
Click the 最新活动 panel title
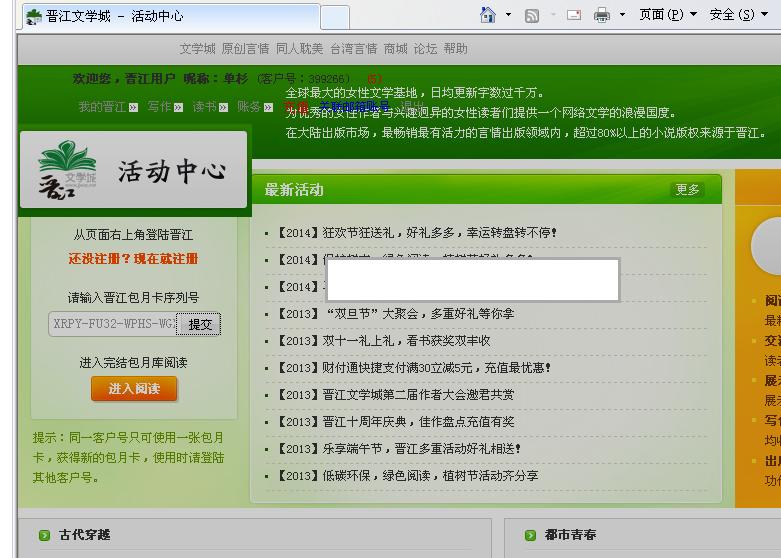pos(294,190)
